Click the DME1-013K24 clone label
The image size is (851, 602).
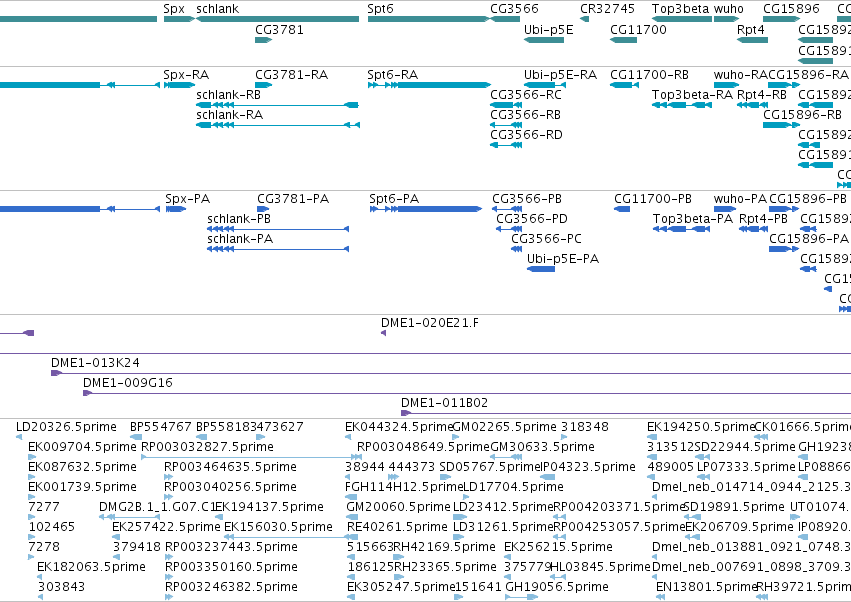[96, 363]
